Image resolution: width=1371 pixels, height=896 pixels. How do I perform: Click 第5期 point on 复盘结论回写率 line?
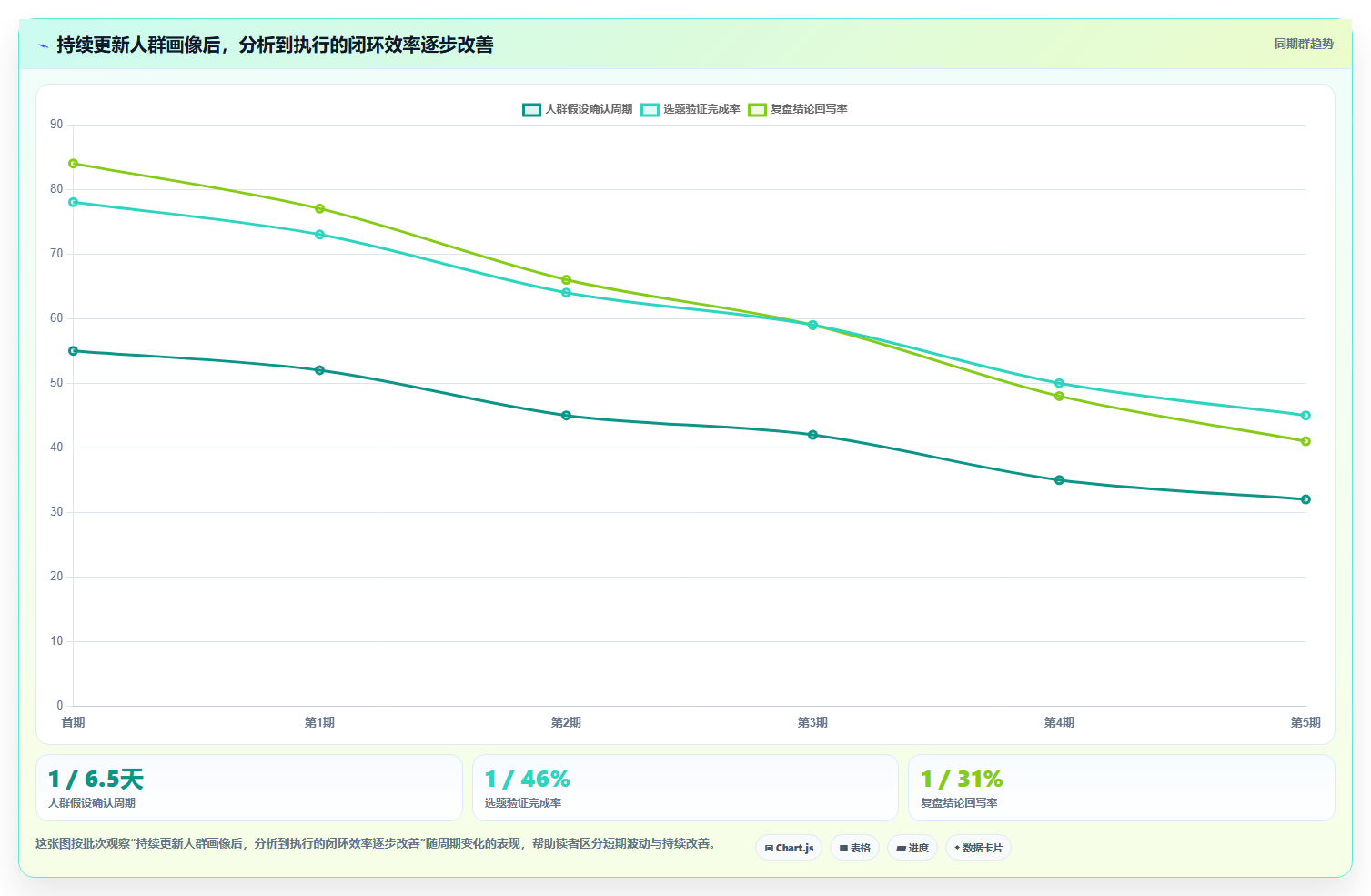pos(1305,441)
